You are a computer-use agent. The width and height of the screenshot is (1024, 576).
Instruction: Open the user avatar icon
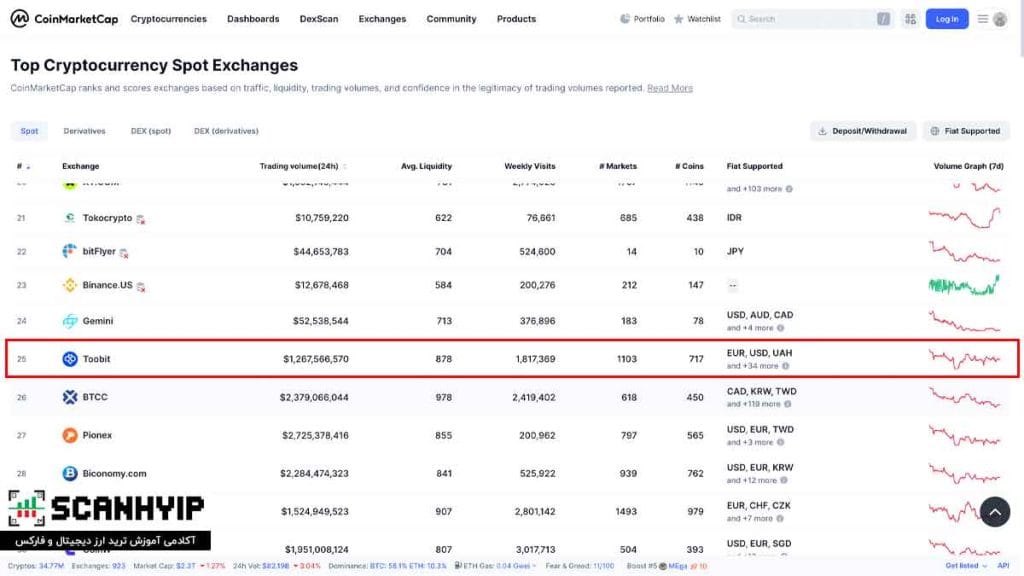(1000, 19)
